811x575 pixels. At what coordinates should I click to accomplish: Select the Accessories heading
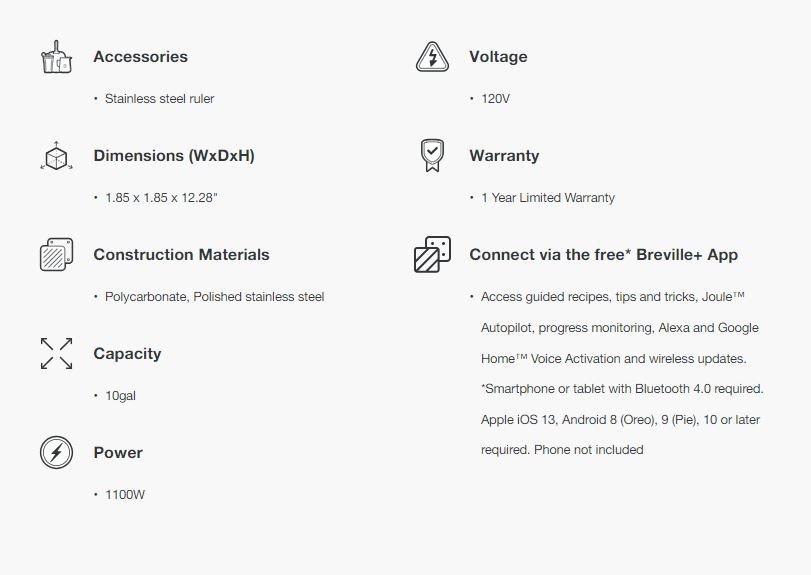point(141,56)
